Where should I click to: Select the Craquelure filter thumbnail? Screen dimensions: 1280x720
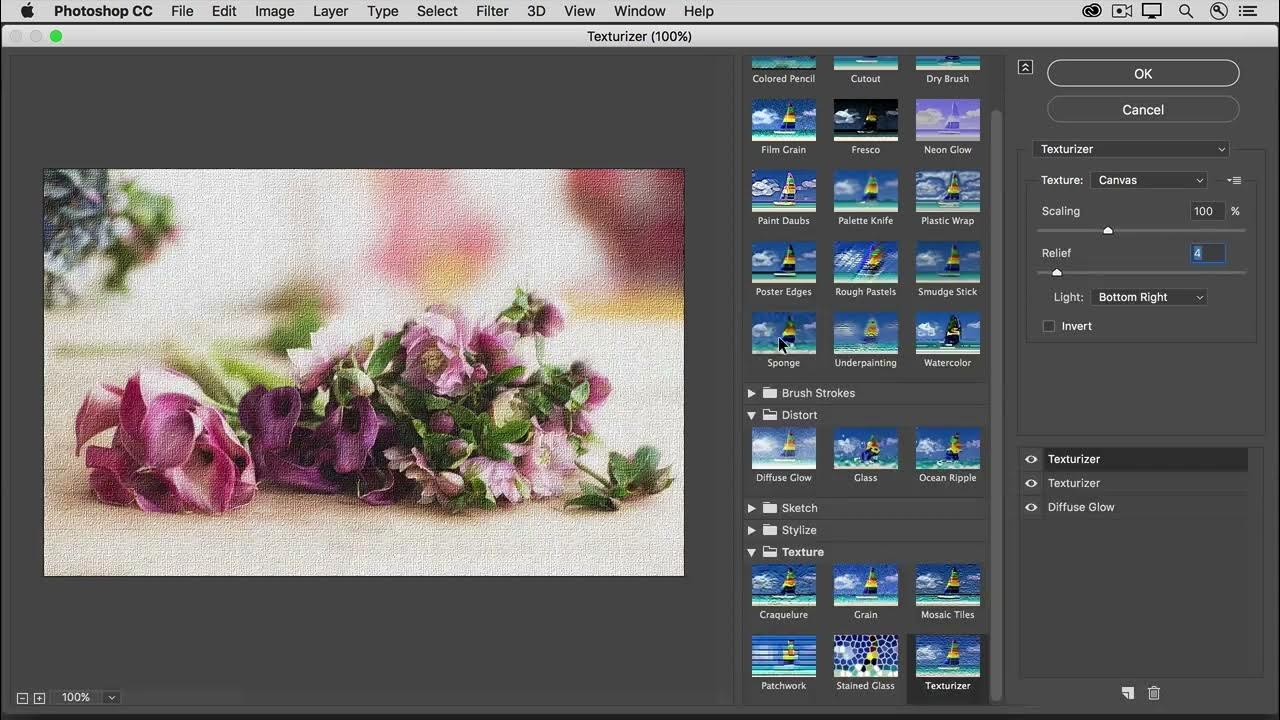[783, 585]
